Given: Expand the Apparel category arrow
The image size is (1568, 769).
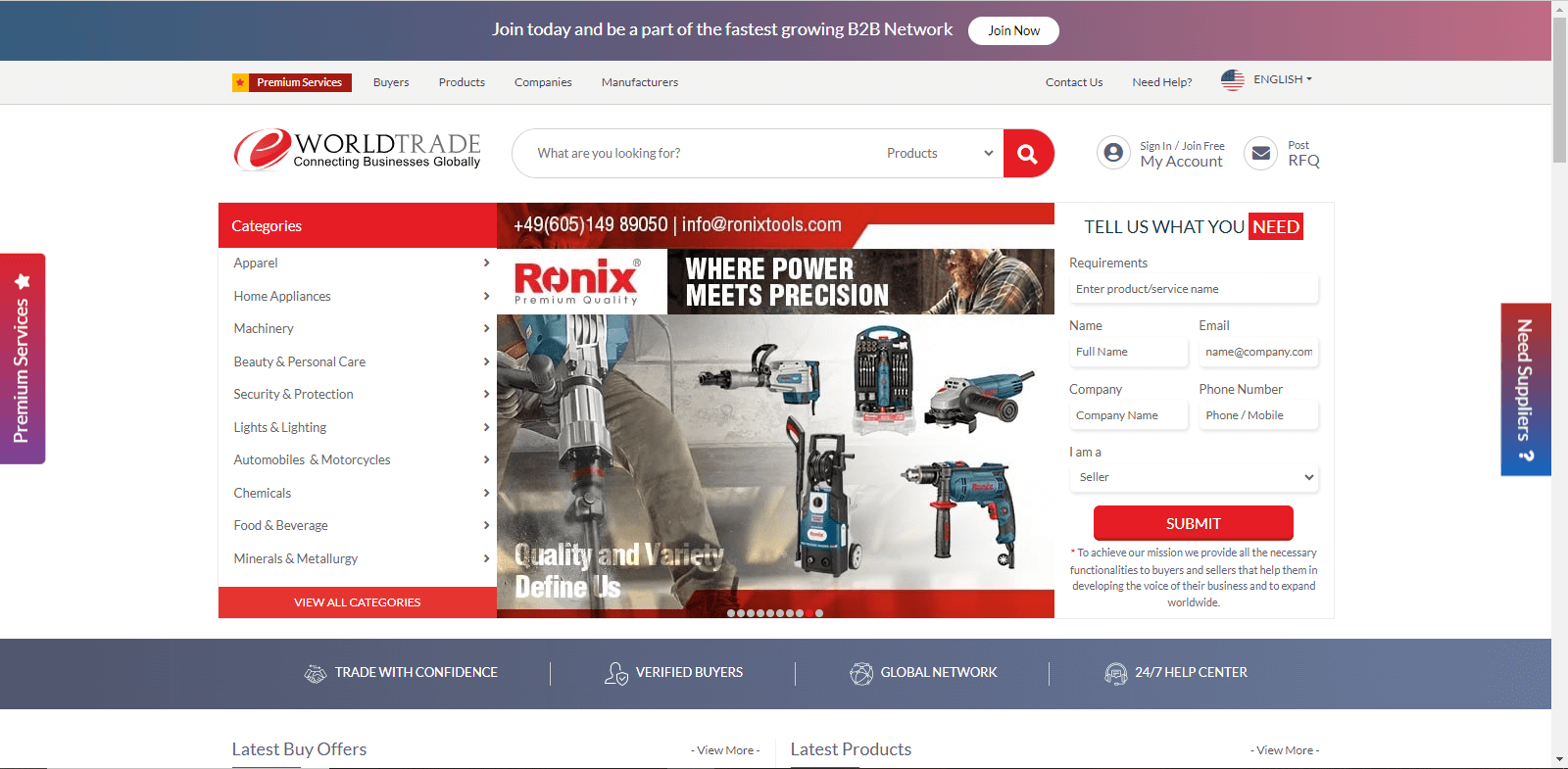Looking at the screenshot, I should click(486, 263).
